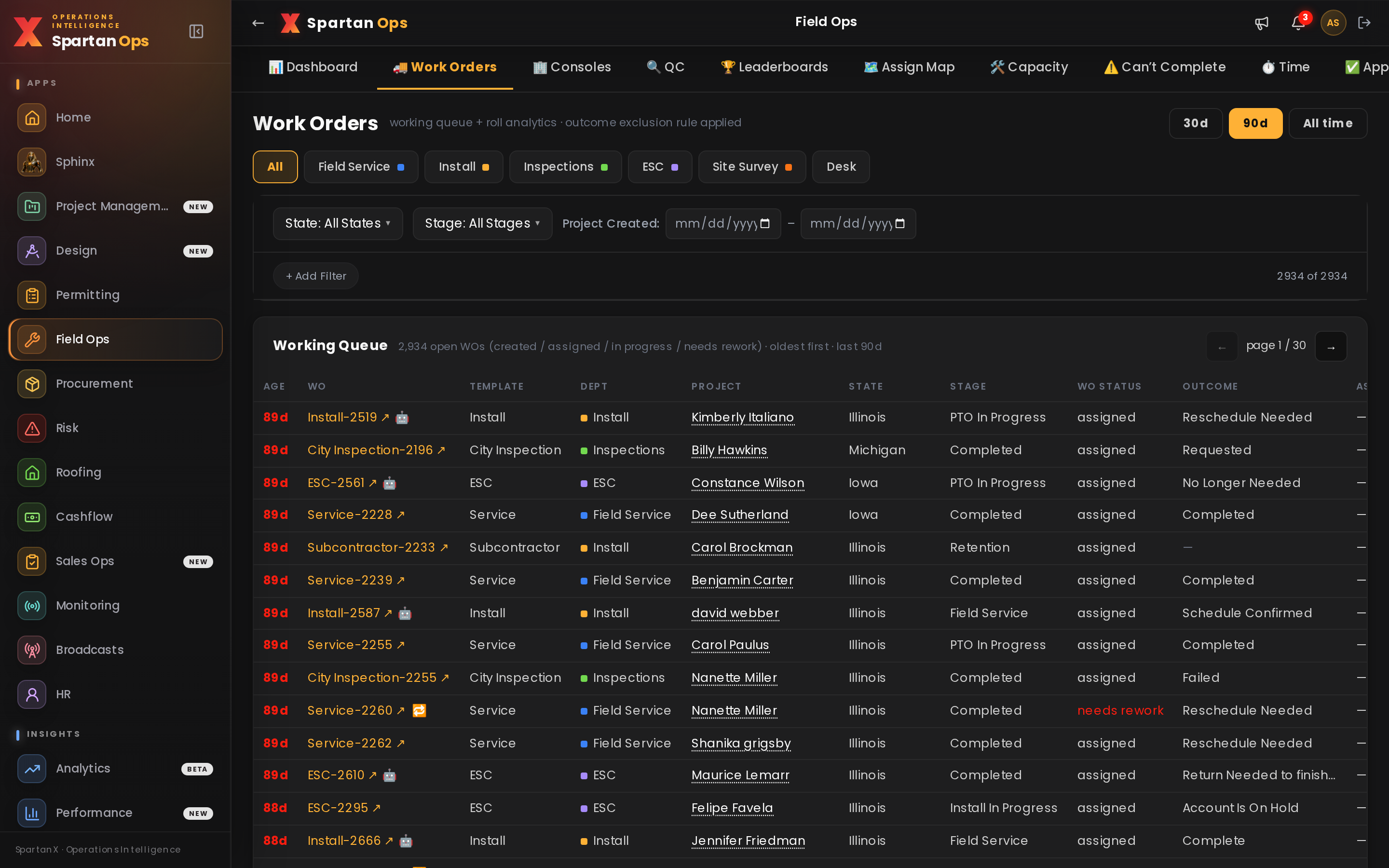Image resolution: width=1389 pixels, height=868 pixels.
Task: Open the Procurement box icon
Action: (x=32, y=383)
